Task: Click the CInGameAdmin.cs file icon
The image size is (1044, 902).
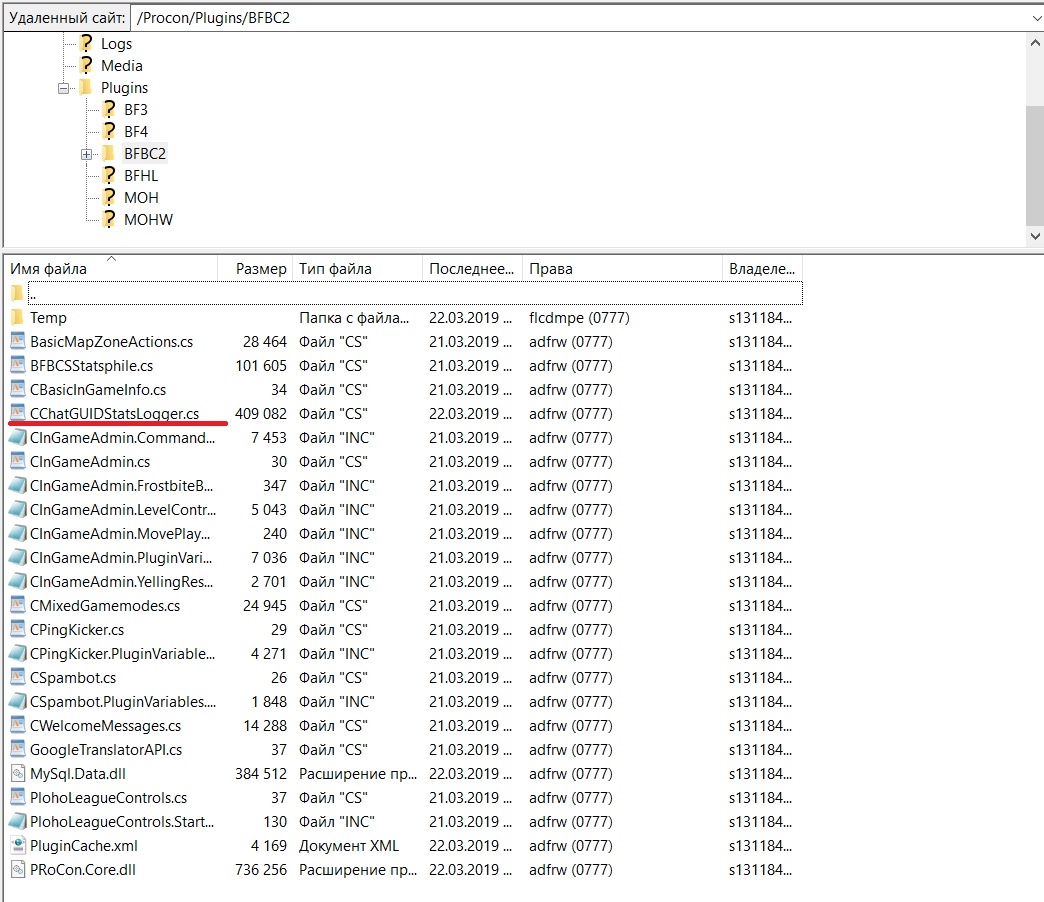Action: [x=18, y=461]
